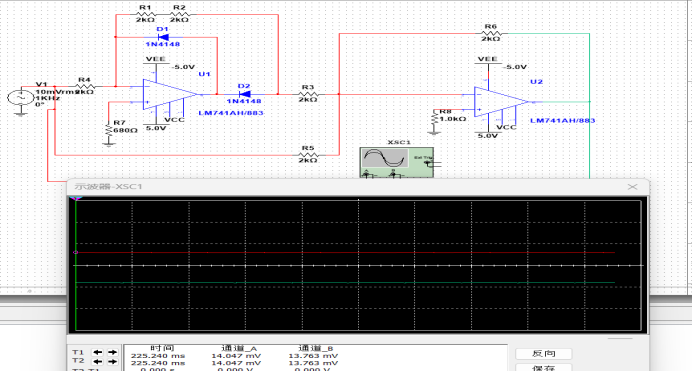Click the red channel A trace
The height and width of the screenshot is (372, 692).
pos(344,252)
